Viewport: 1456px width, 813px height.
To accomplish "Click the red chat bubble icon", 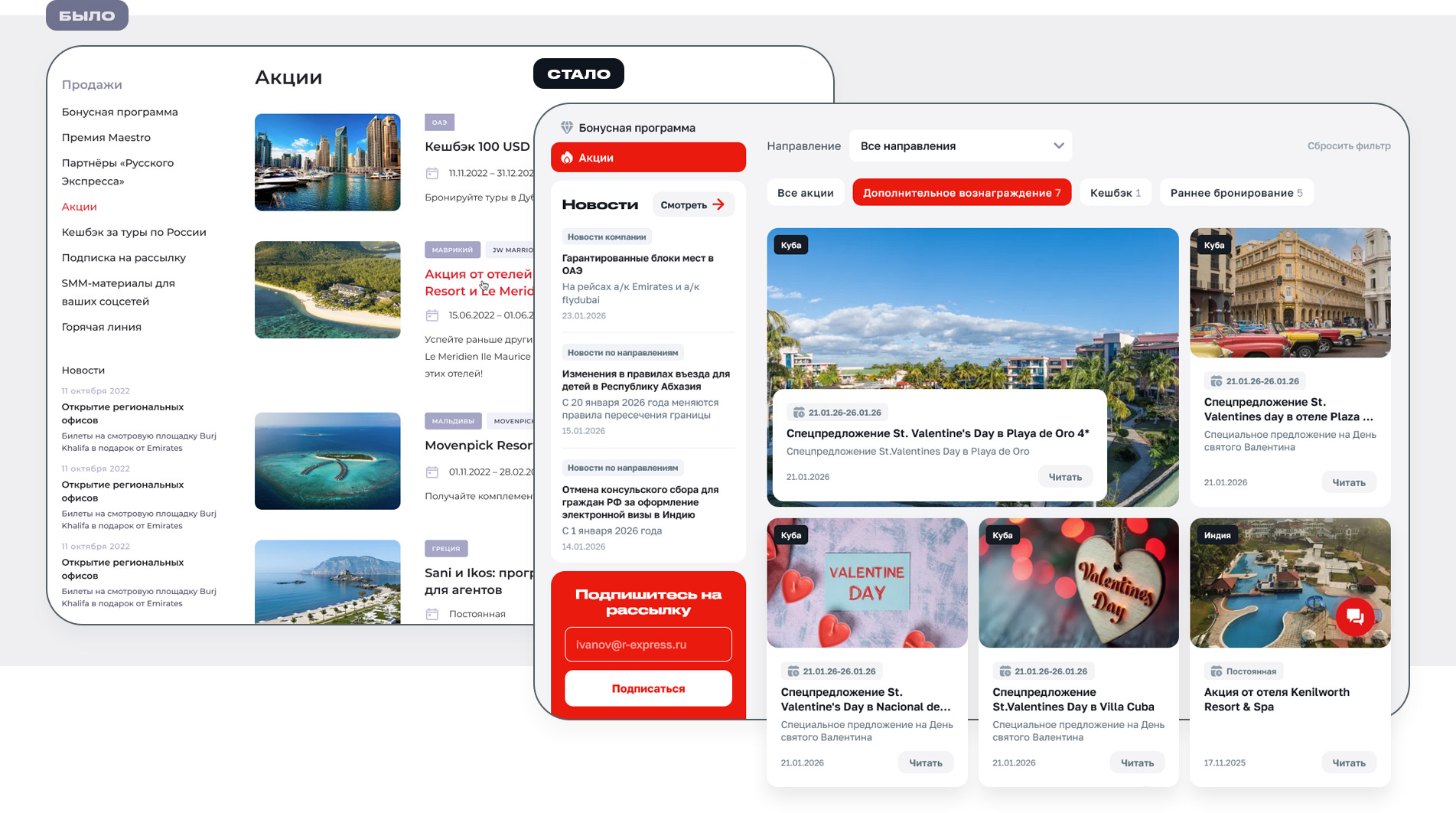I will pos(1354,616).
